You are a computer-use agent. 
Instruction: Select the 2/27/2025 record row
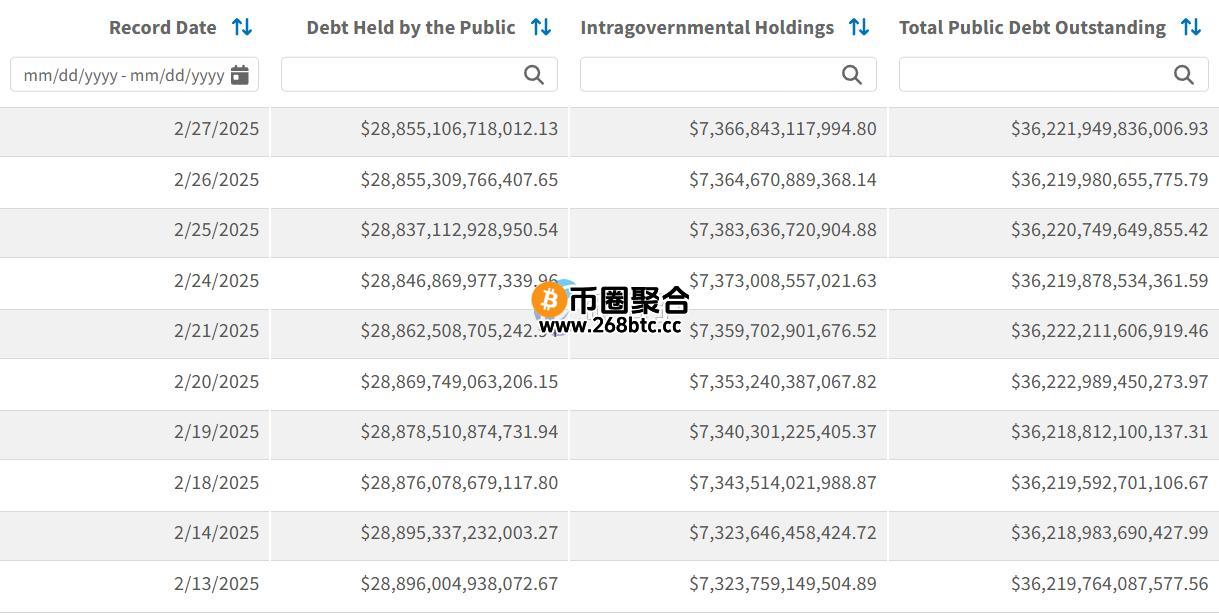pyautogui.click(x=609, y=129)
